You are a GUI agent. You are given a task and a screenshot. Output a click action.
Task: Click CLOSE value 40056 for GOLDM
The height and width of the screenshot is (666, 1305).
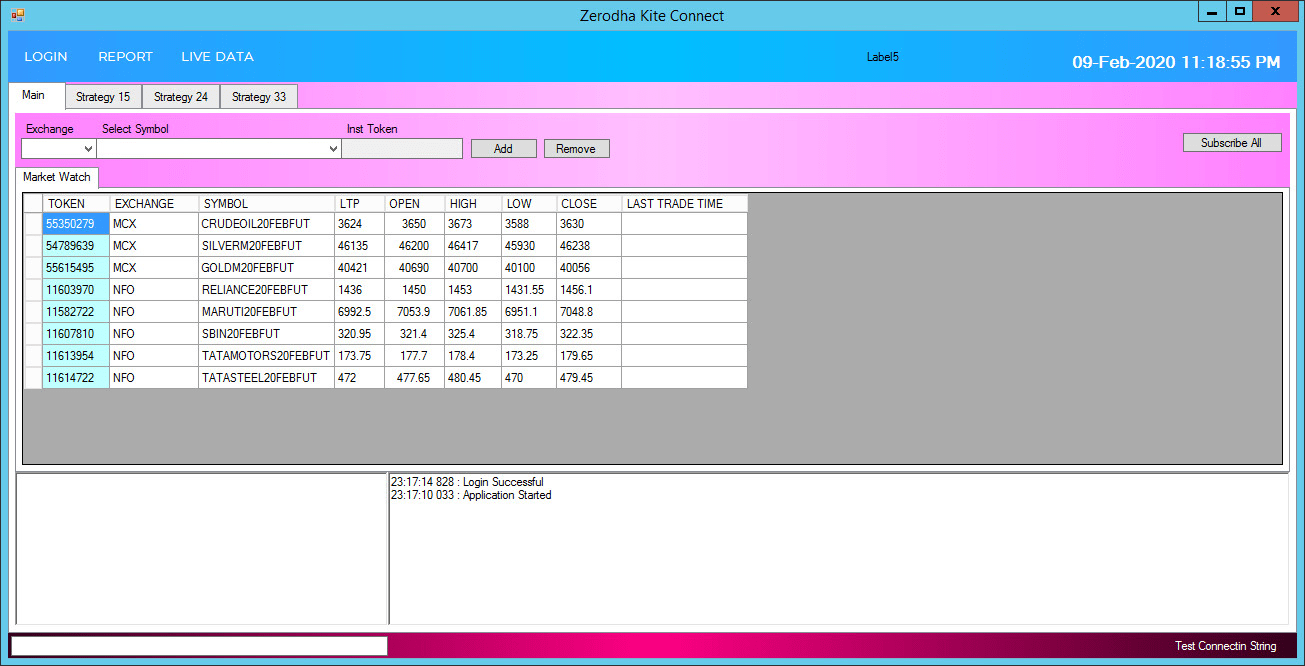(x=589, y=268)
